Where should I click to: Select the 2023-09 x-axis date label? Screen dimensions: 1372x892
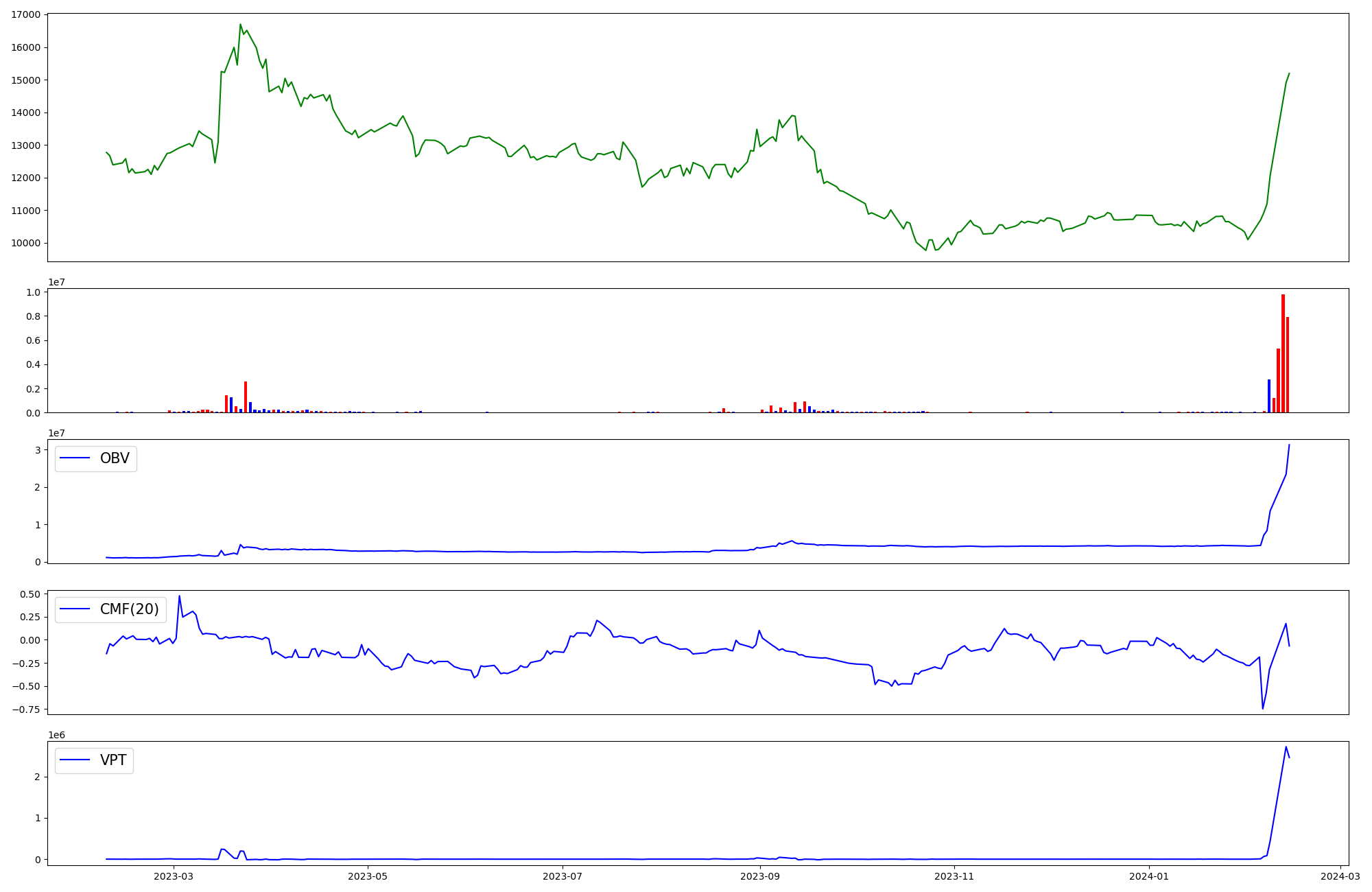(x=761, y=876)
